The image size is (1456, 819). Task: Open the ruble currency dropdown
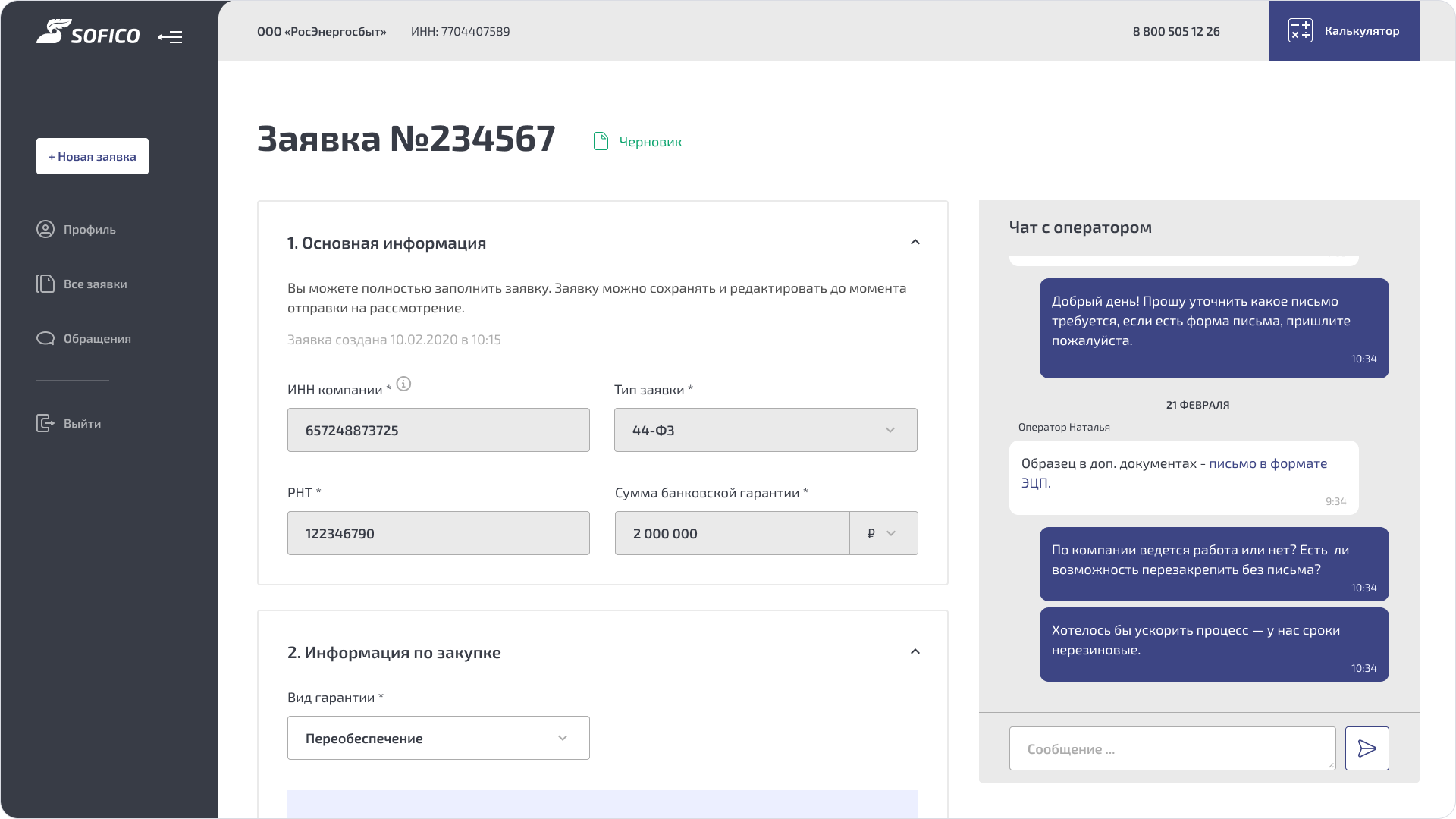[883, 533]
